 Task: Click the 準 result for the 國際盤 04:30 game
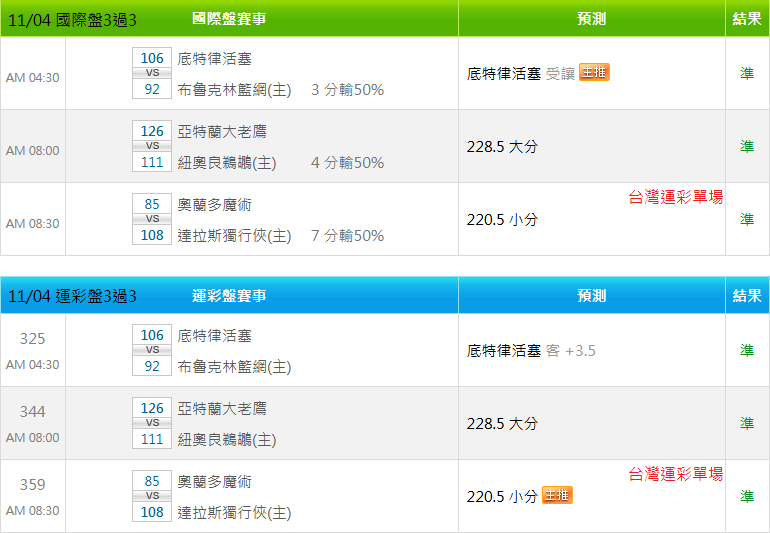coord(747,73)
